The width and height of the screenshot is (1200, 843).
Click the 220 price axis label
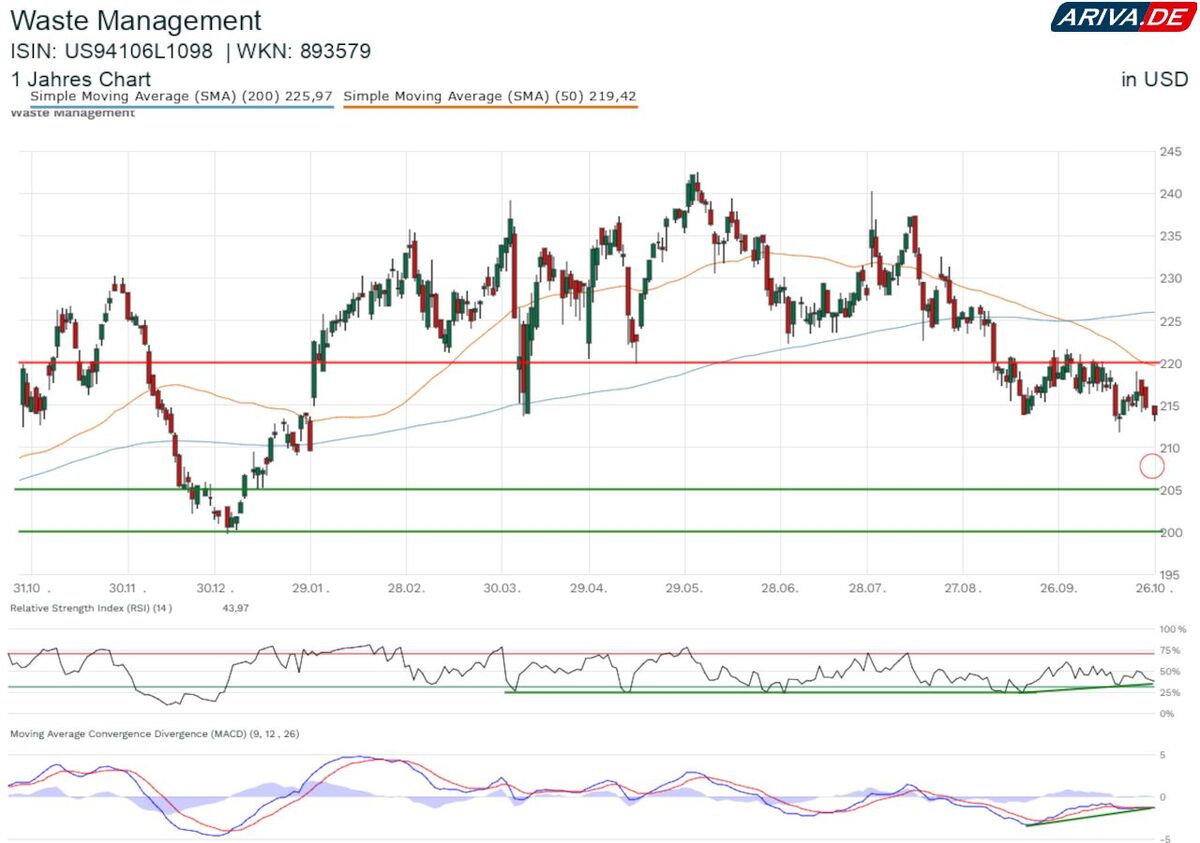click(x=1172, y=363)
